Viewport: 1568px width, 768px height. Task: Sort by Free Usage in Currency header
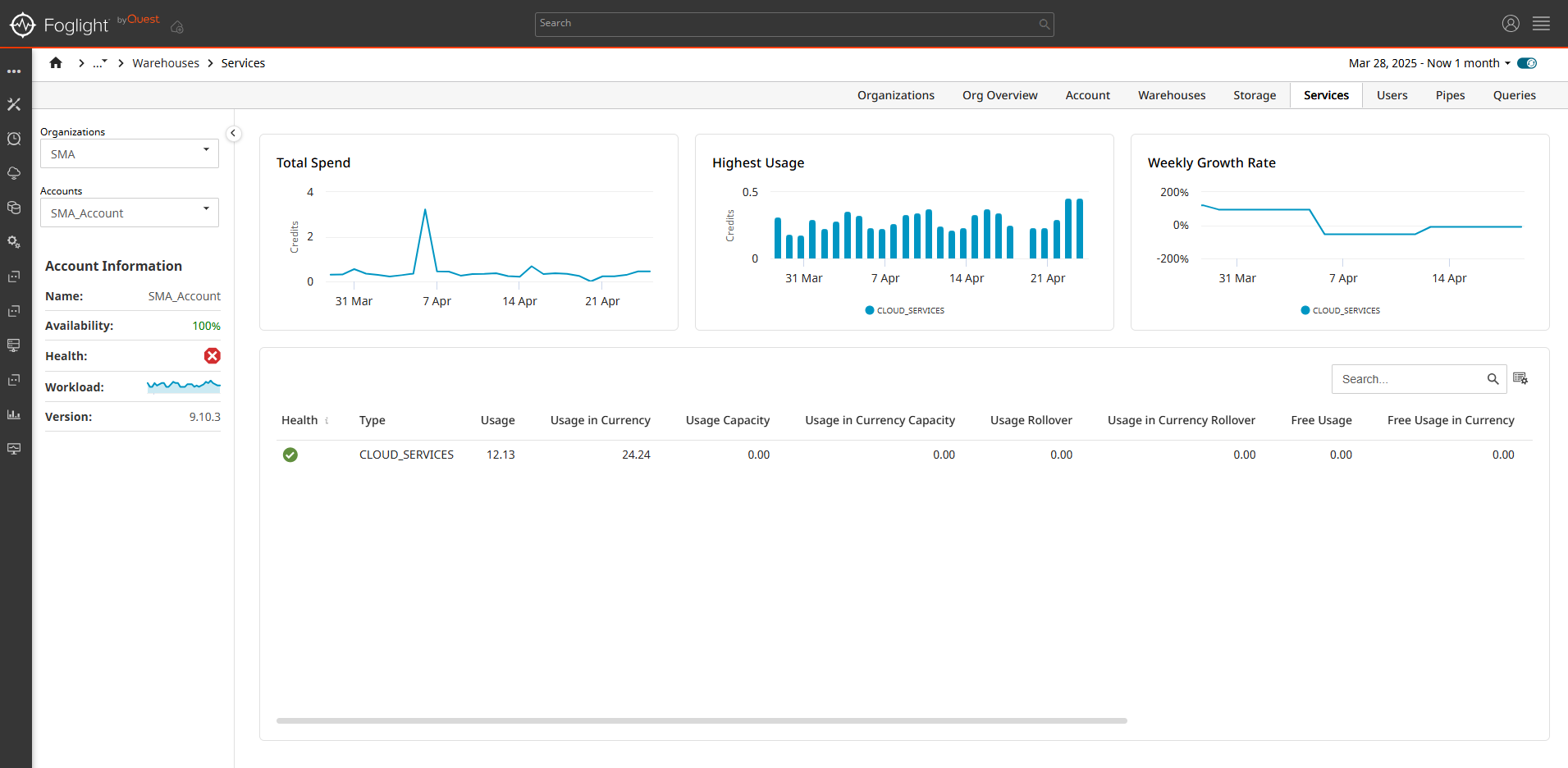[1451, 420]
